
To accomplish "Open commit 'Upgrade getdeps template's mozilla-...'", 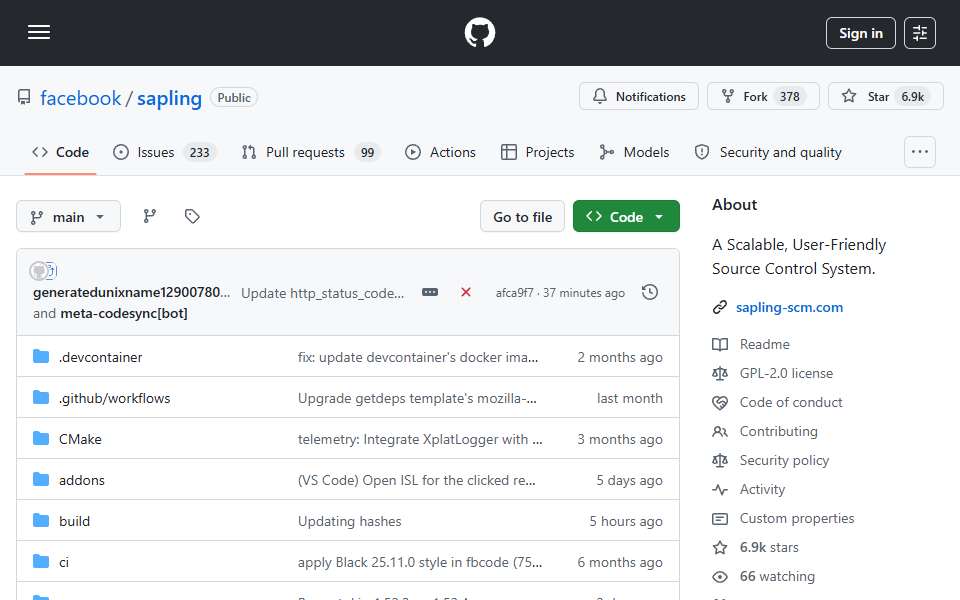I will [x=417, y=398].
